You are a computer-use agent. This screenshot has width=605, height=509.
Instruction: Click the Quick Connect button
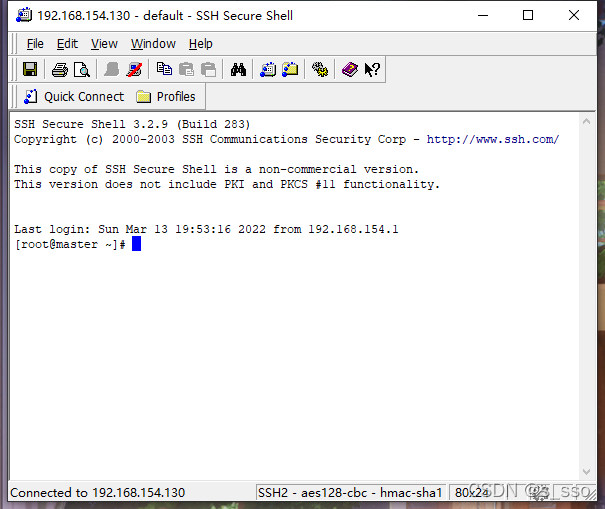pos(74,96)
